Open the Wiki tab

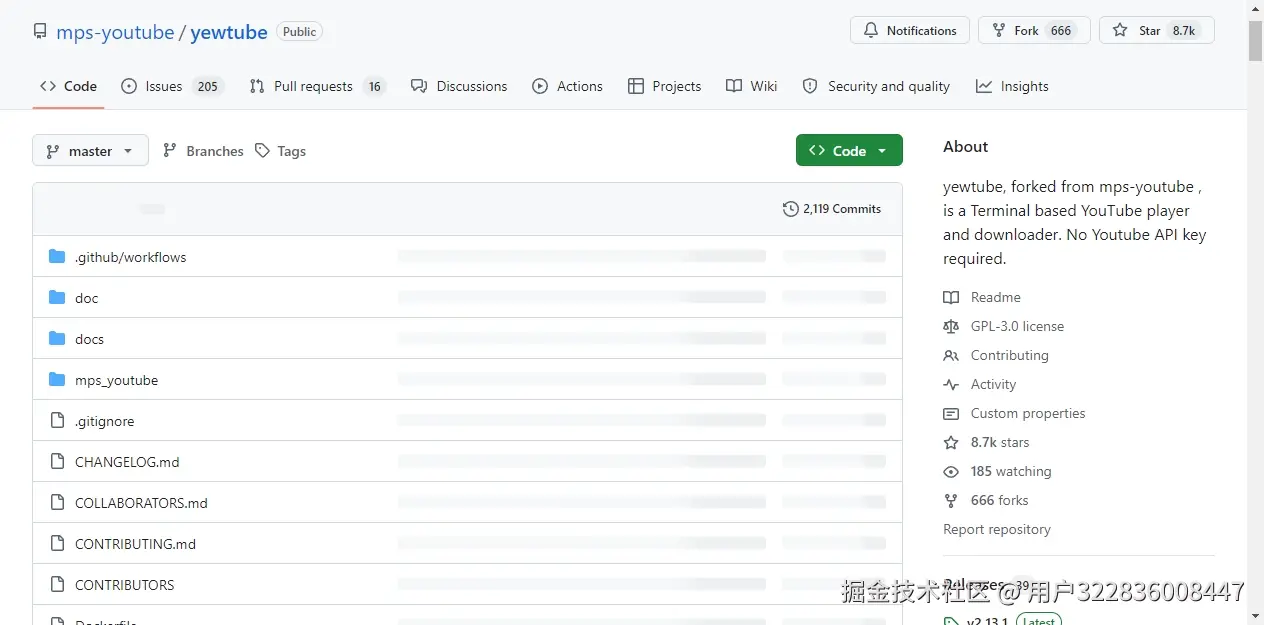[752, 86]
